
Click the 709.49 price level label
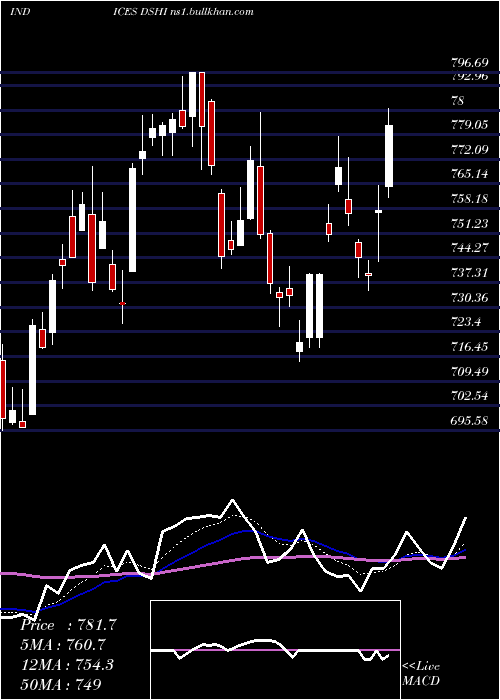(x=470, y=371)
